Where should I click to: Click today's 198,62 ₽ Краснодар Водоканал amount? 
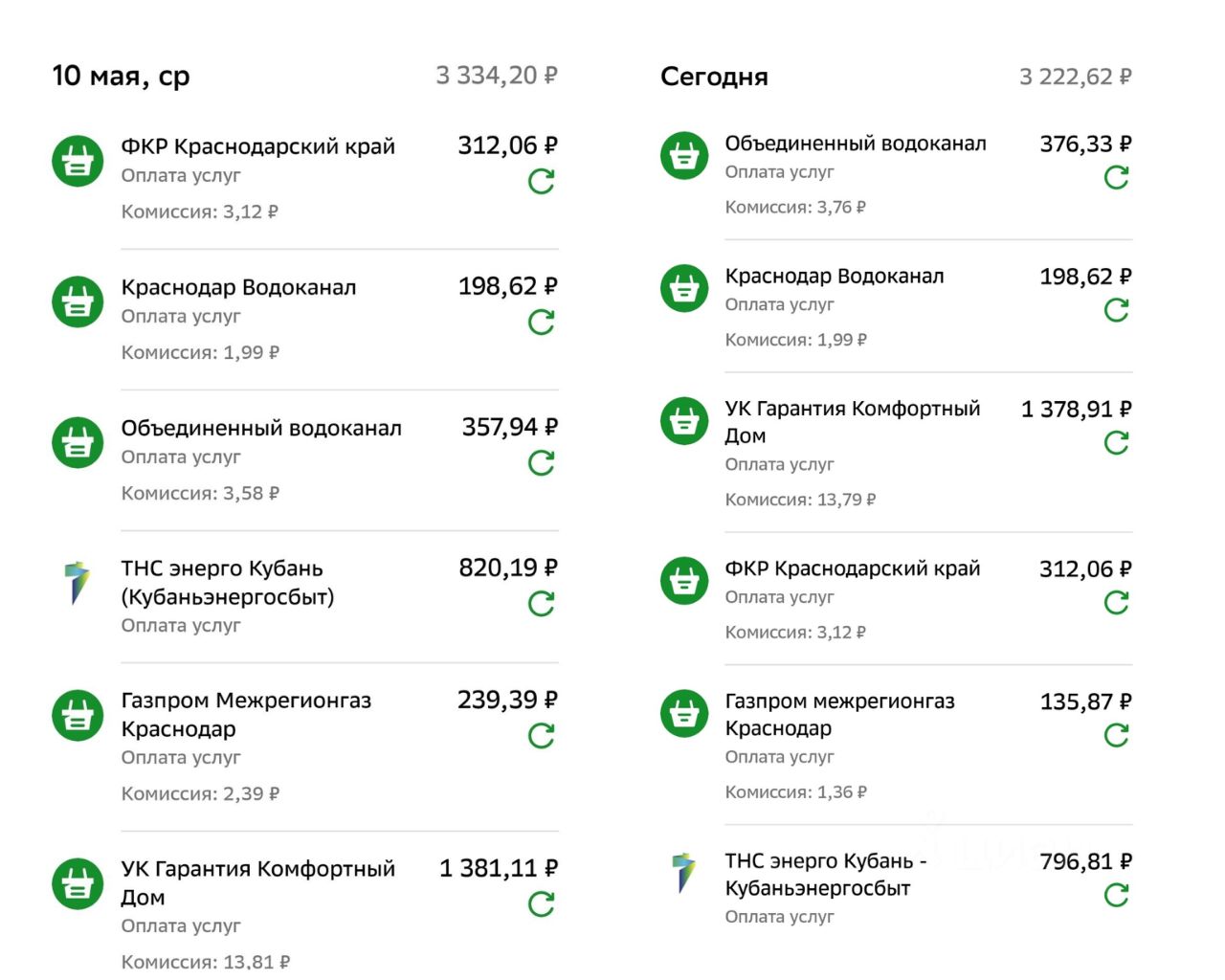pyautogui.click(x=1084, y=278)
